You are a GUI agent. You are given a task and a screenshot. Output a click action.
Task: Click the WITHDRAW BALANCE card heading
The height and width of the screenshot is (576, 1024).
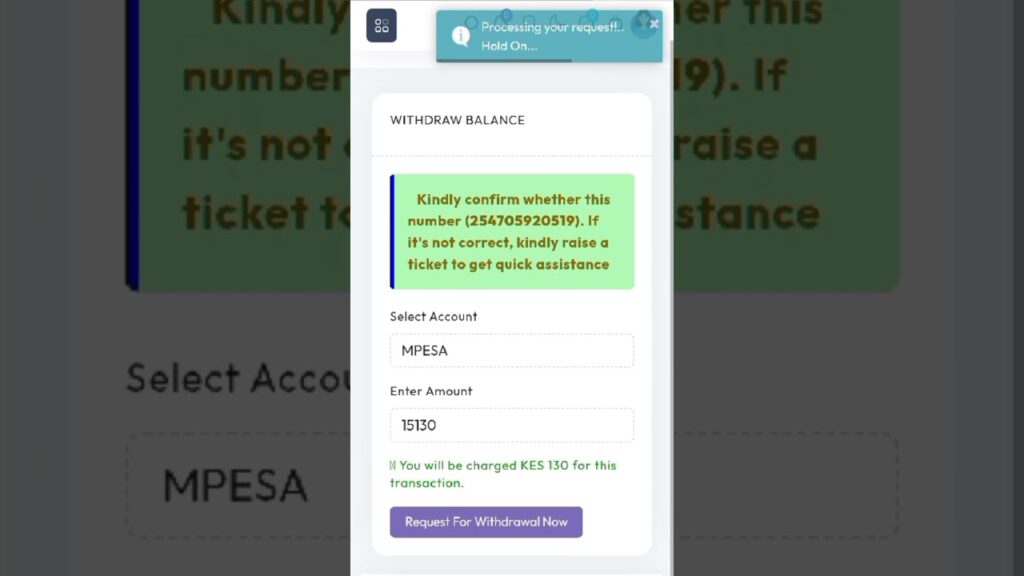457,120
